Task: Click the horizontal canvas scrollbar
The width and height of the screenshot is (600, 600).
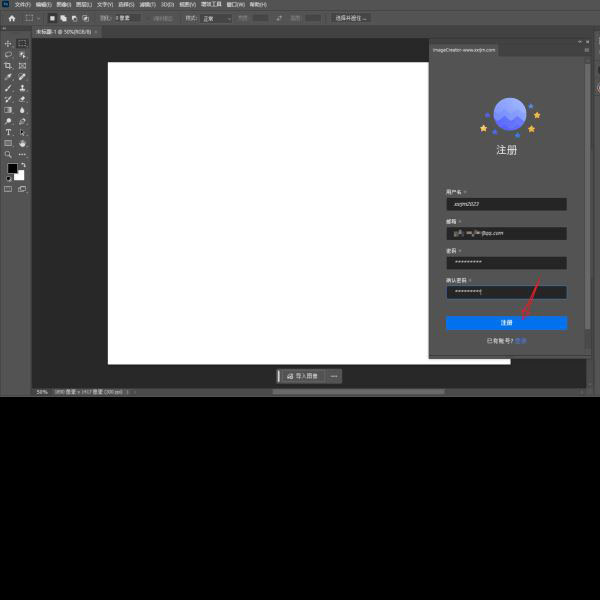Action: click(358, 392)
